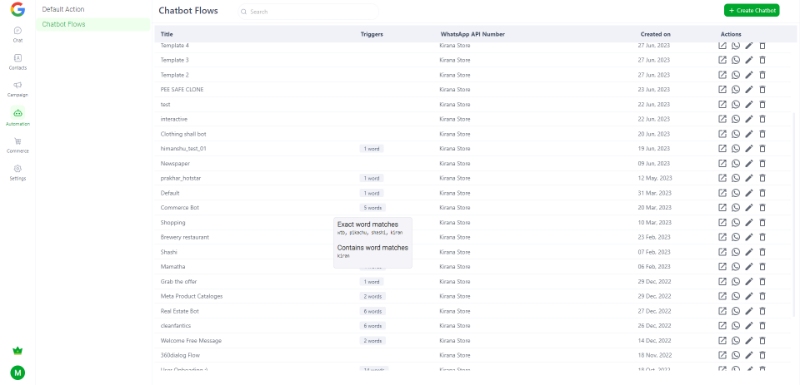The height and width of the screenshot is (385, 800).
Task: Click the chatbot search field
Action: (x=308, y=11)
